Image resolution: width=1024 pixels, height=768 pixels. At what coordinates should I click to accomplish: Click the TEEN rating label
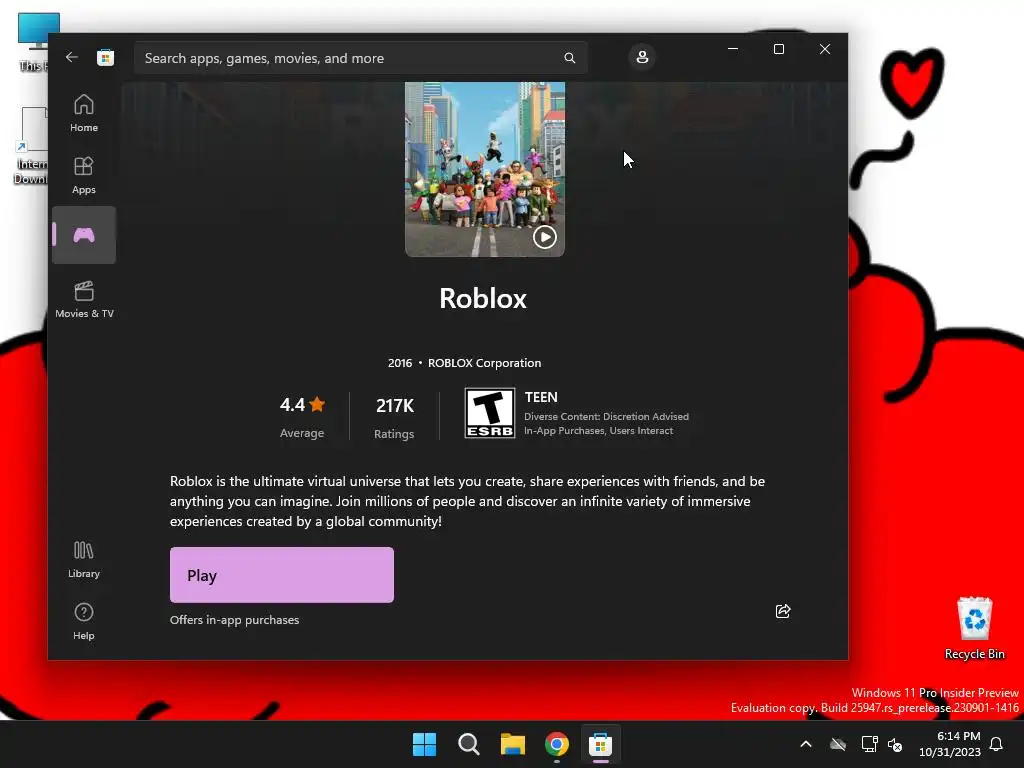pos(541,397)
